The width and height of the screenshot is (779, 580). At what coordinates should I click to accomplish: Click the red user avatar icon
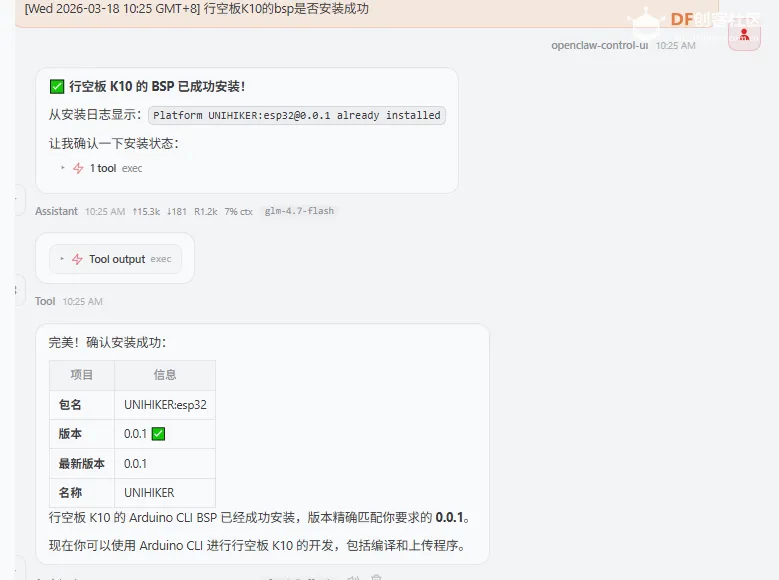pyautogui.click(x=744, y=35)
